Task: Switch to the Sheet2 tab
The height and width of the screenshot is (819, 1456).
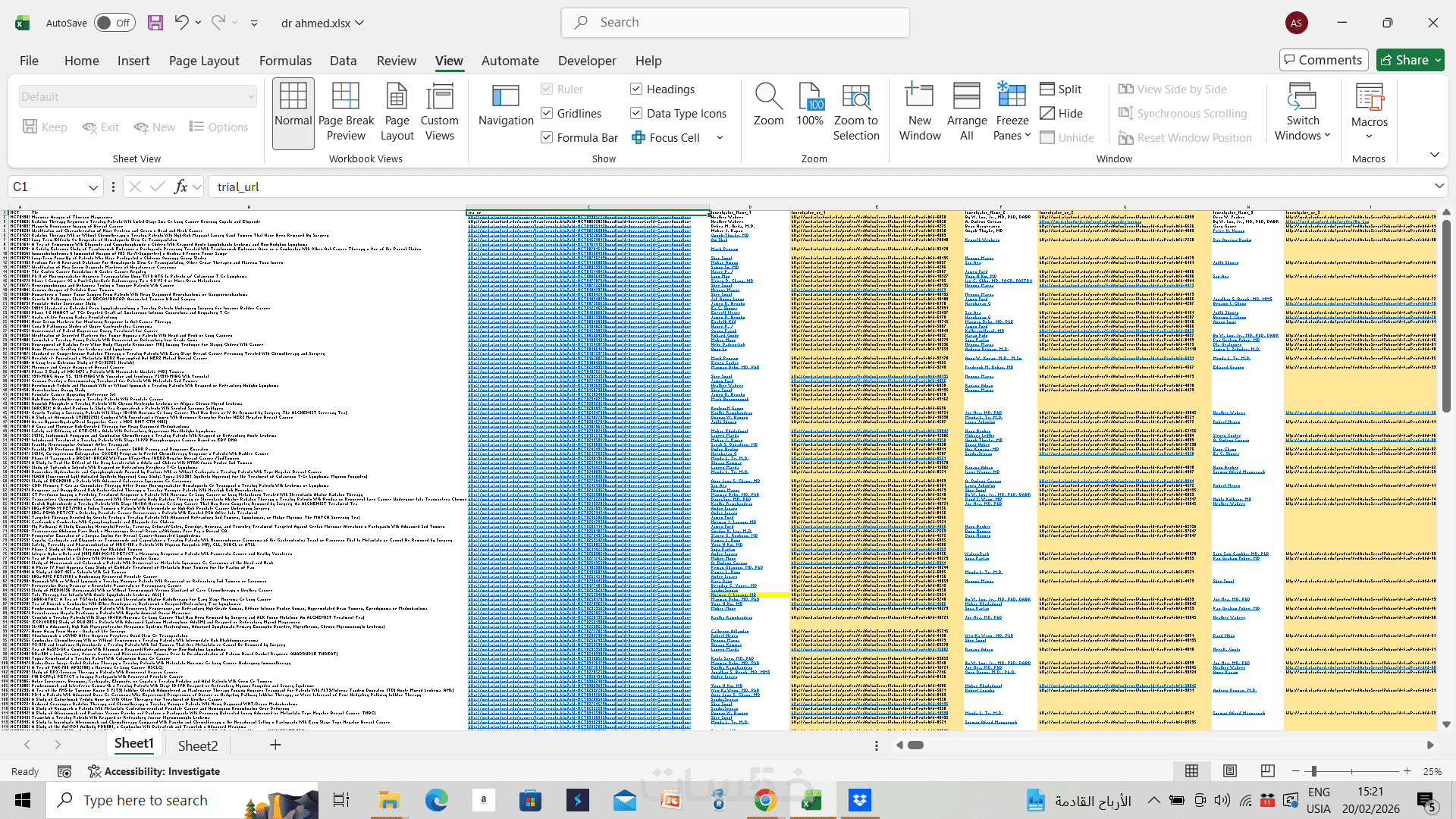Action: (197, 745)
